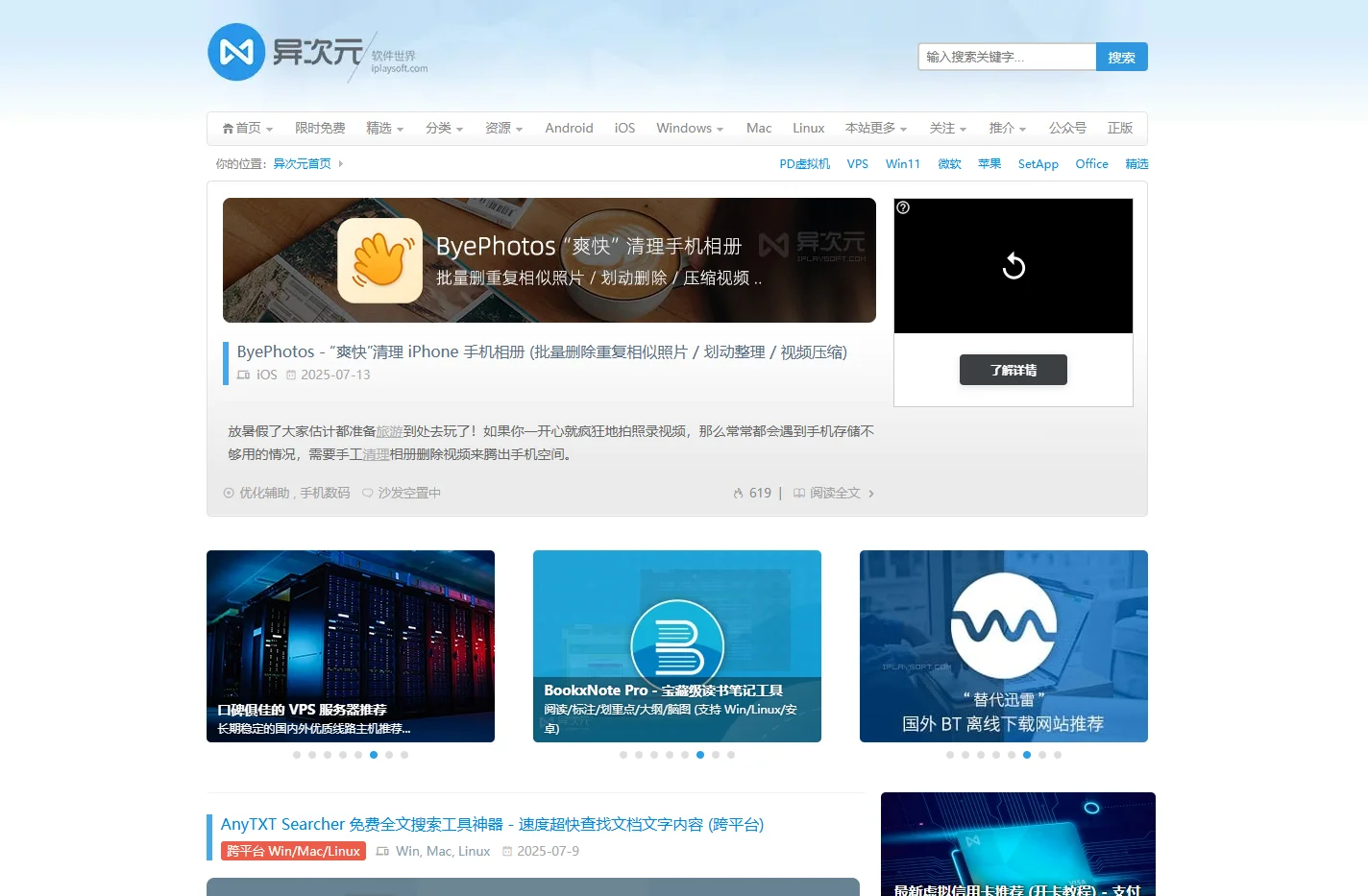The height and width of the screenshot is (896, 1368).
Task: Click the search keyword input field
Action: (x=1007, y=57)
